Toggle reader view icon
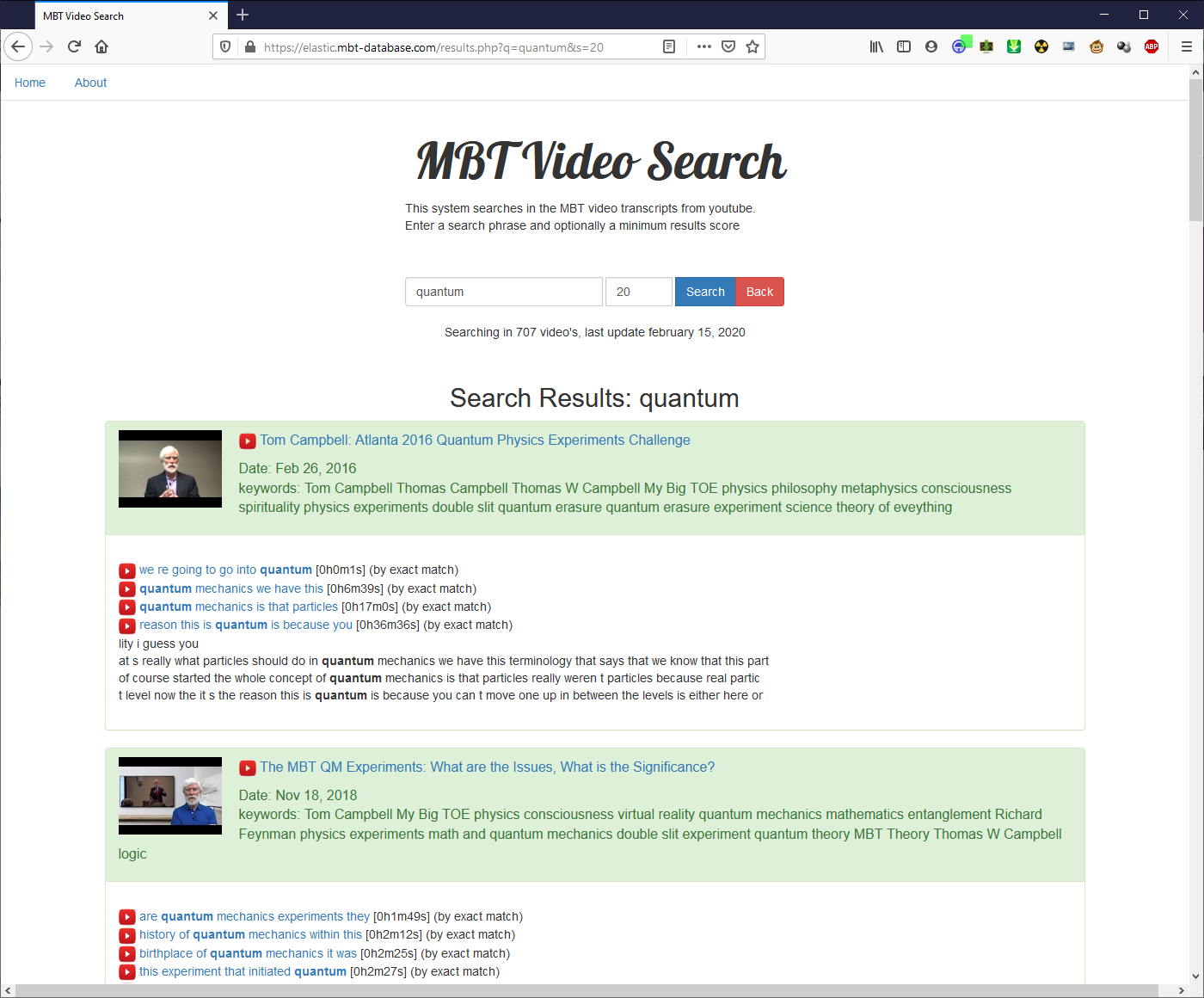Viewport: 1204px width, 998px height. (669, 46)
